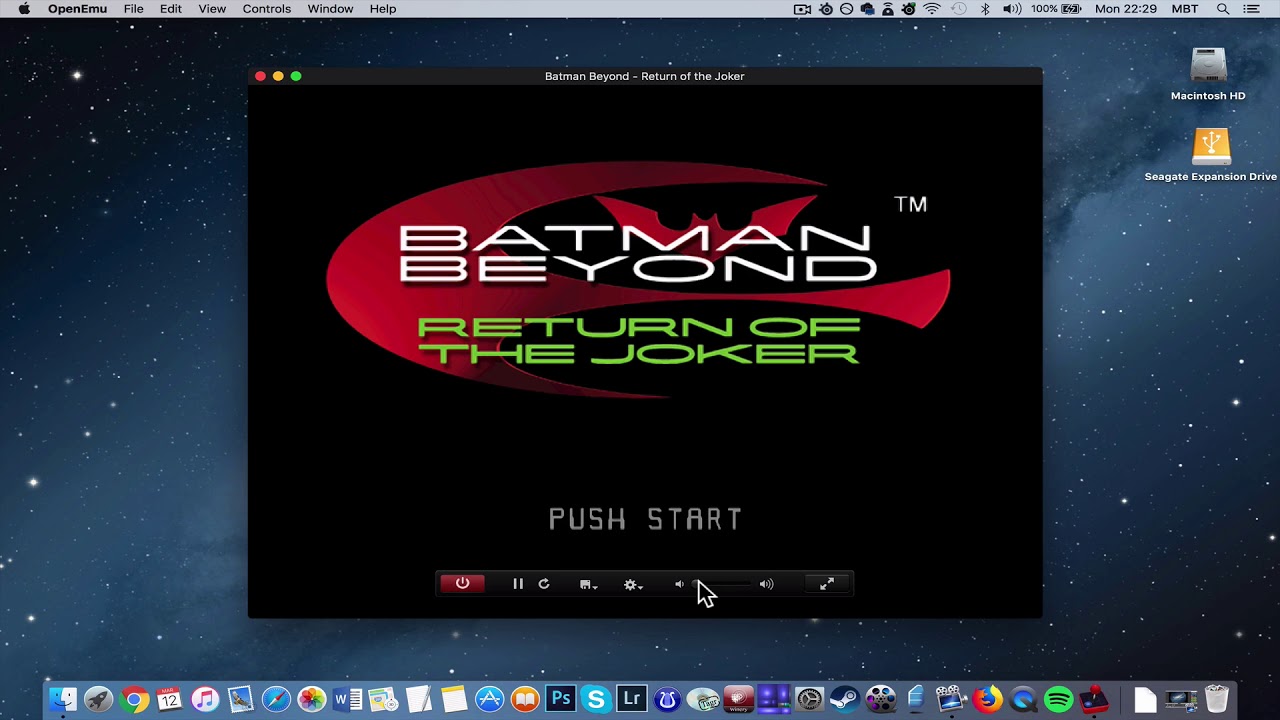Open the App Store in the Dock
Image resolution: width=1280 pixels, height=720 pixels.
(489, 699)
